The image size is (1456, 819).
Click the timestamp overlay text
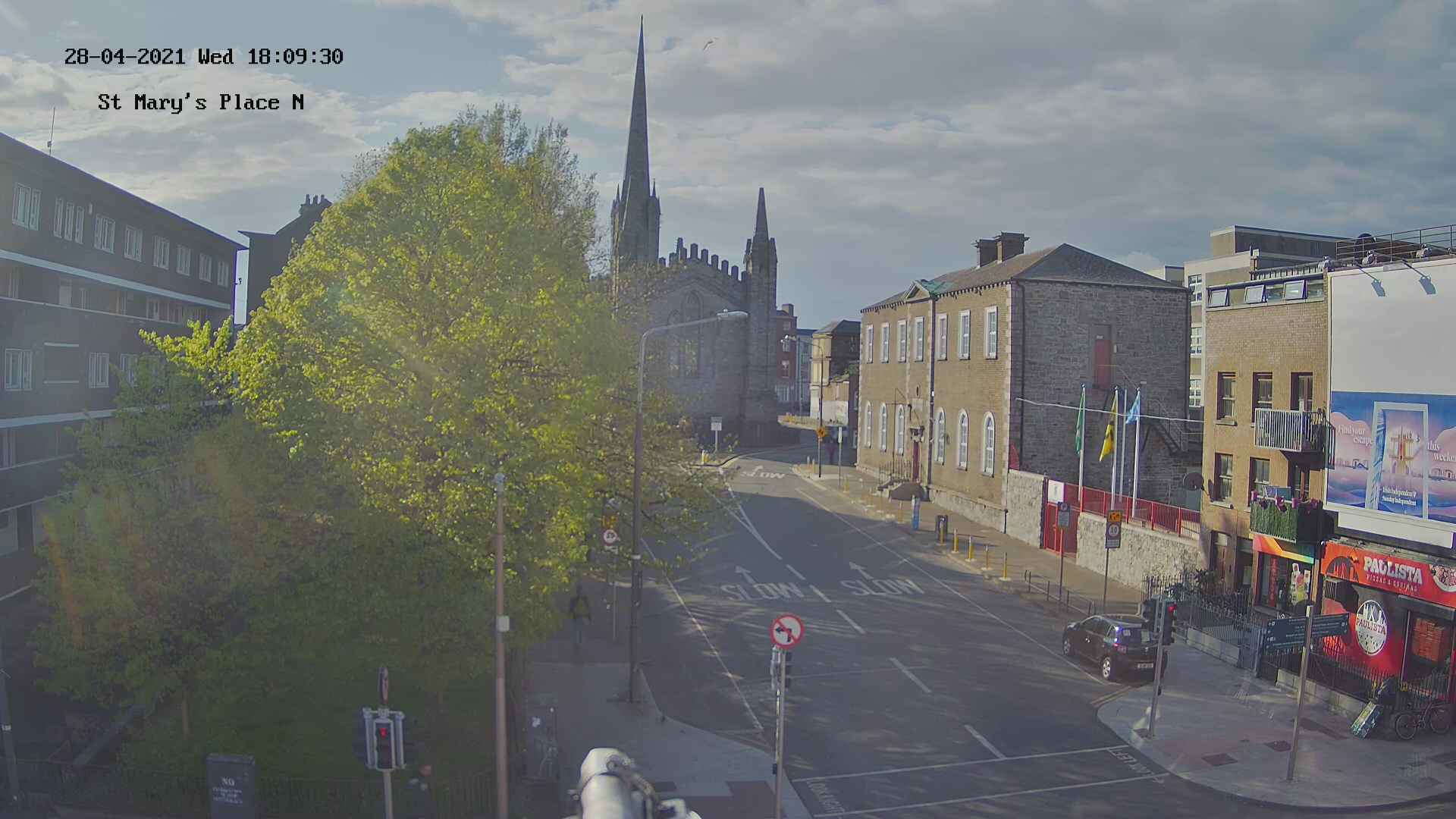203,57
